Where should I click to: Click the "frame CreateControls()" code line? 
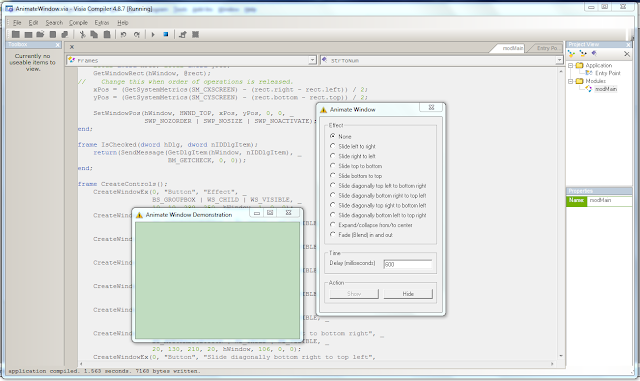(x=122, y=184)
